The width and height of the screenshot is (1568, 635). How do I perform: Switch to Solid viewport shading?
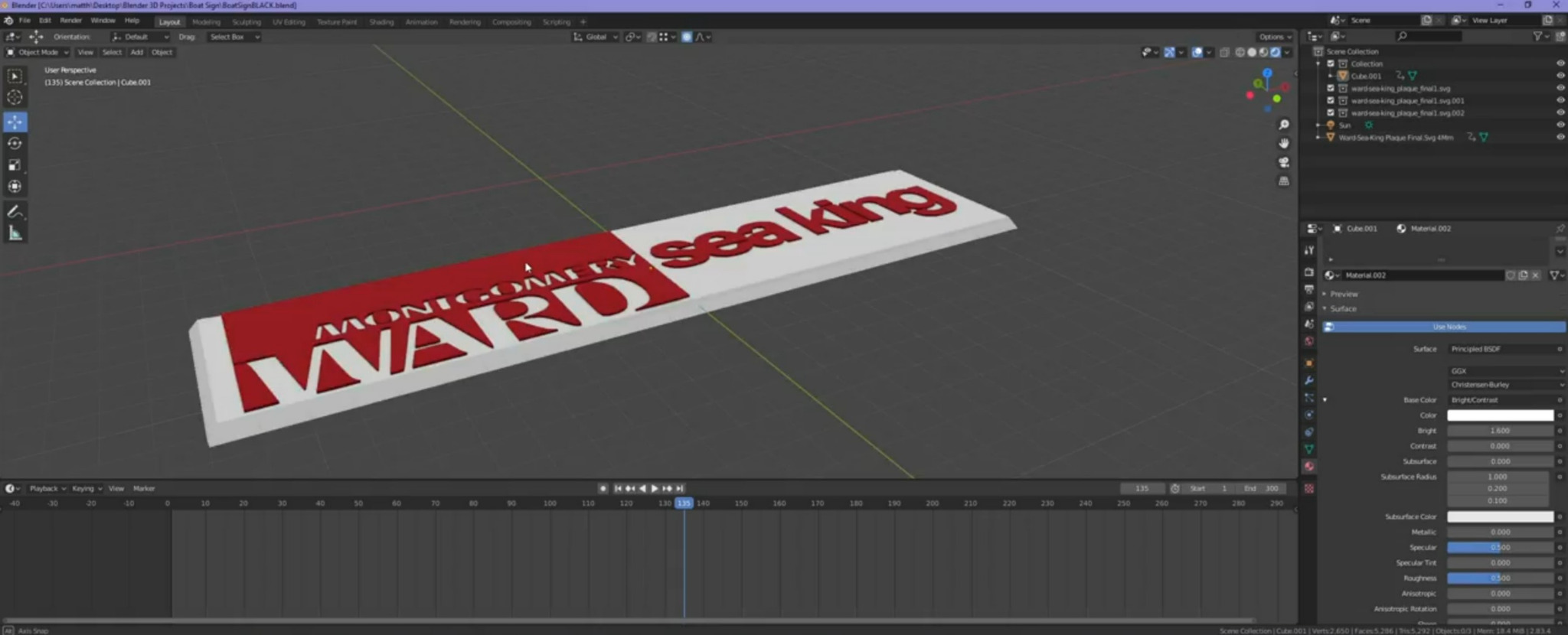1252,52
